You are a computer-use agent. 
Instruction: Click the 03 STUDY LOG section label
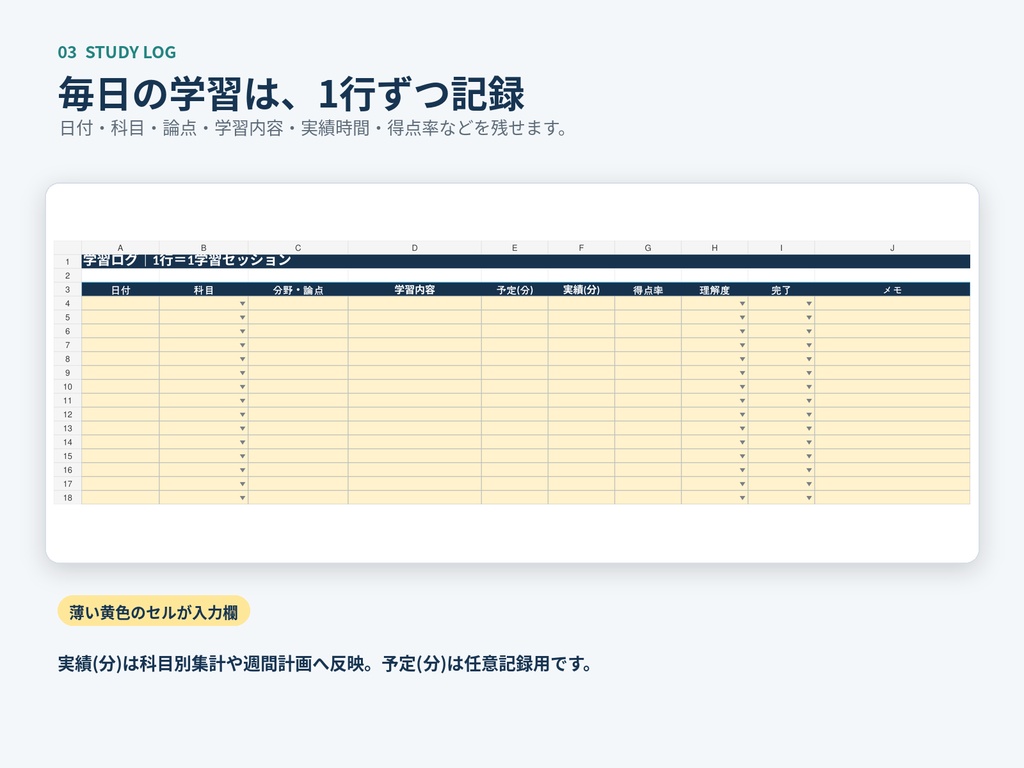point(117,52)
